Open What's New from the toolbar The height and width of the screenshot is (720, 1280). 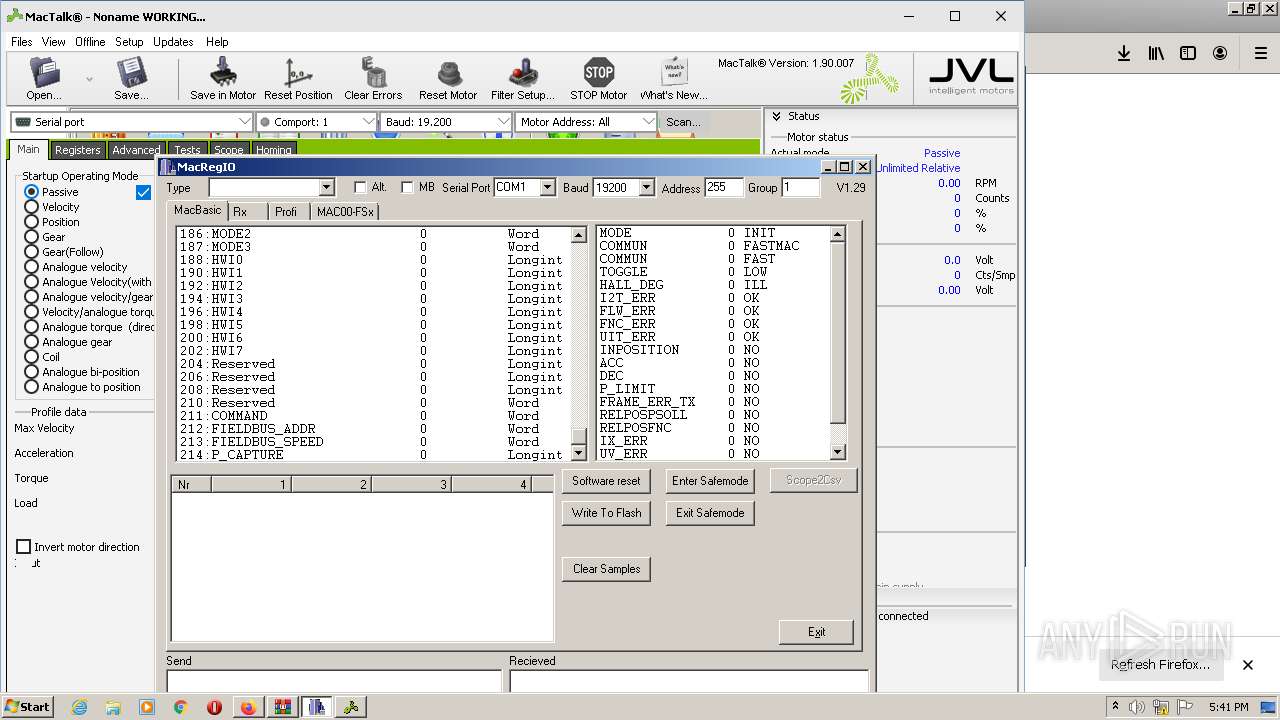674,78
